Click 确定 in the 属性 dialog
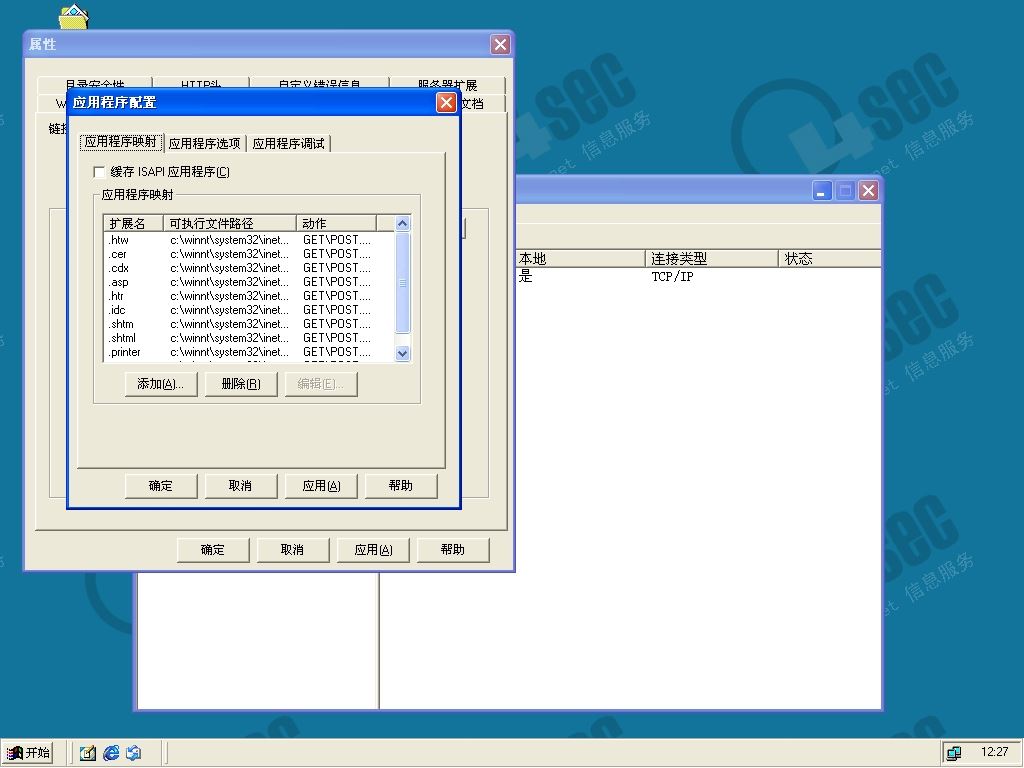Viewport: 1024px width, 768px height. pos(213,550)
